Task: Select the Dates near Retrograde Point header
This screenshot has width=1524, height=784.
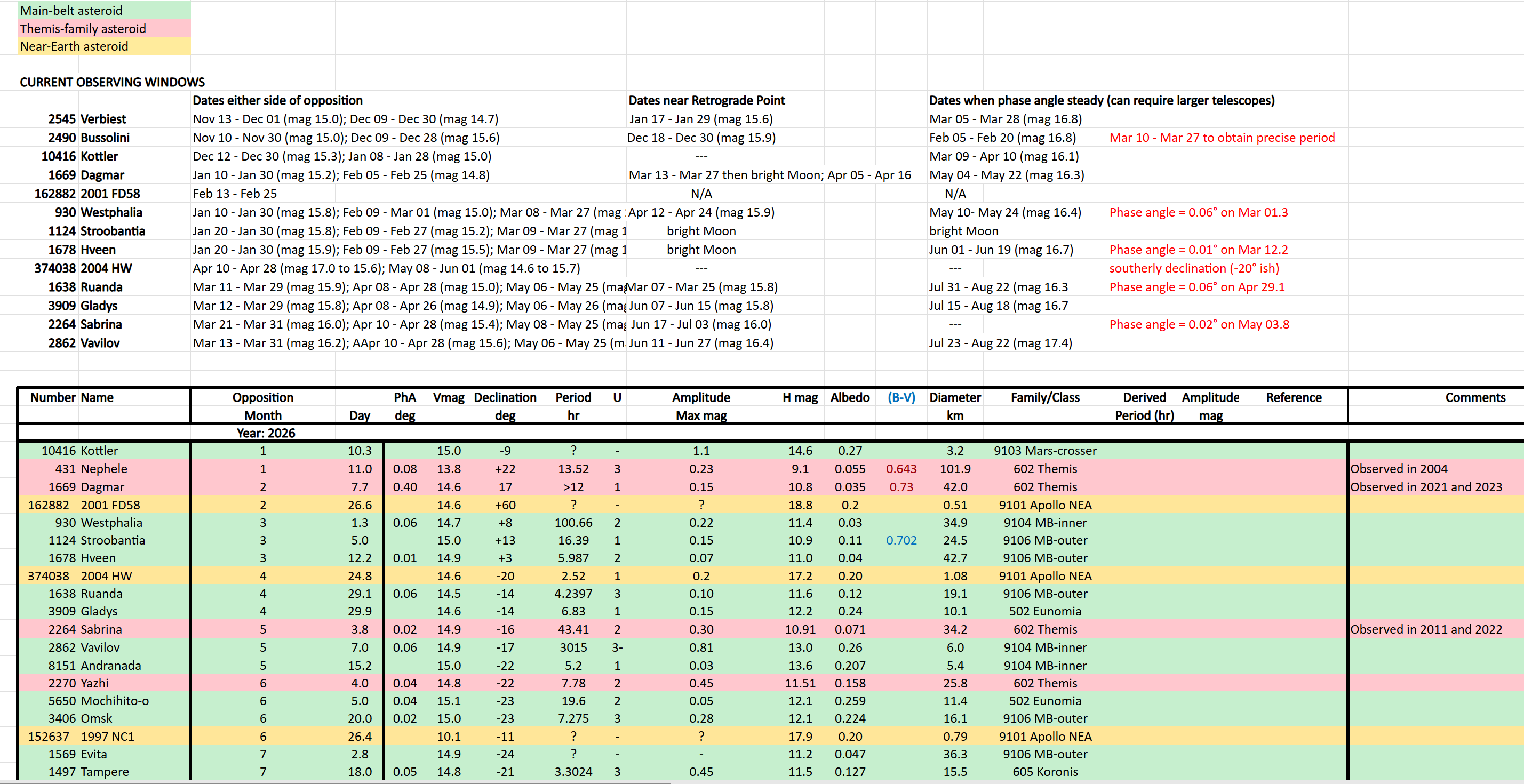Action: pyautogui.click(x=706, y=100)
